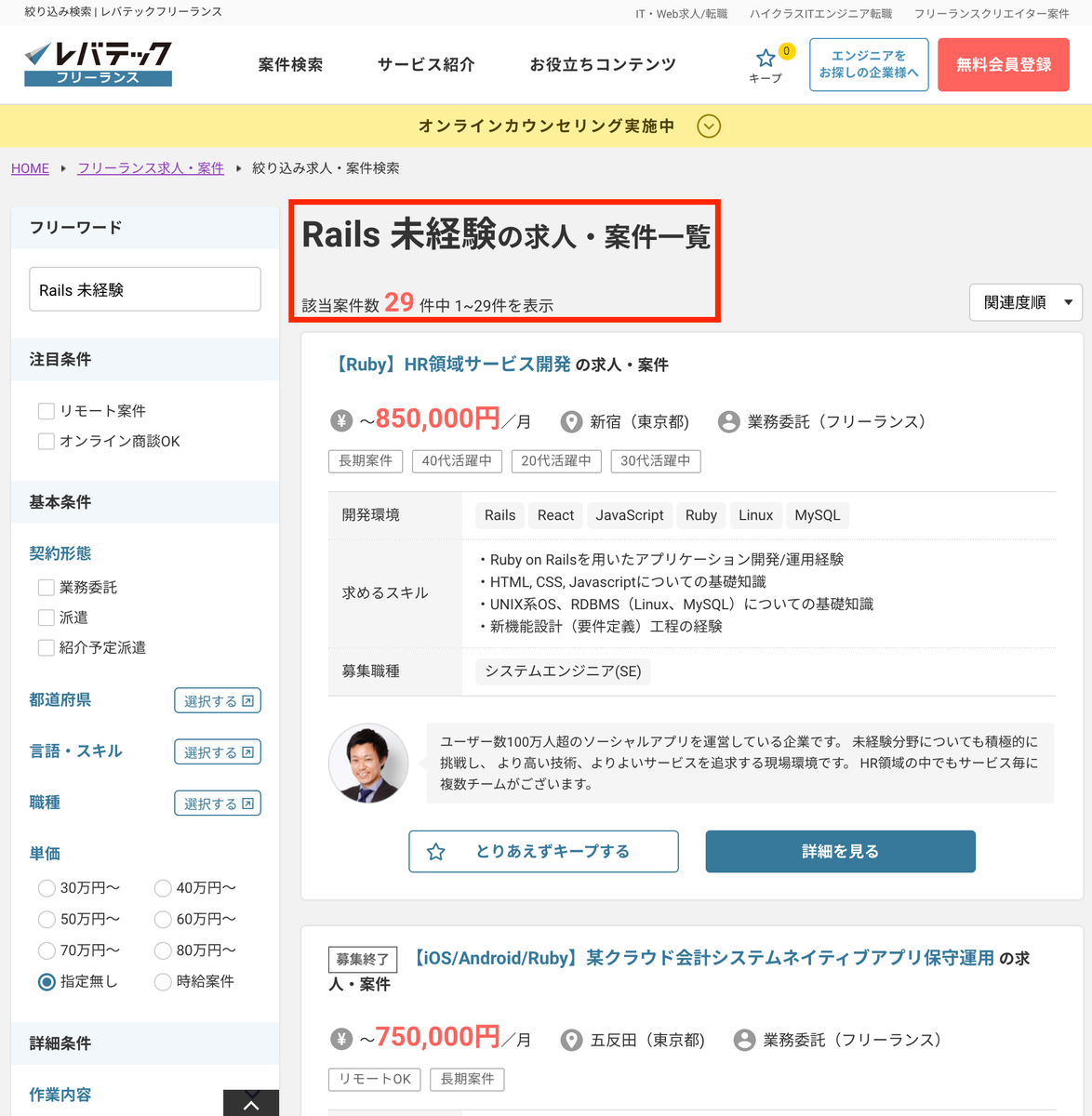Select 60万円〜 price option
The image size is (1092, 1116).
pyautogui.click(x=163, y=920)
